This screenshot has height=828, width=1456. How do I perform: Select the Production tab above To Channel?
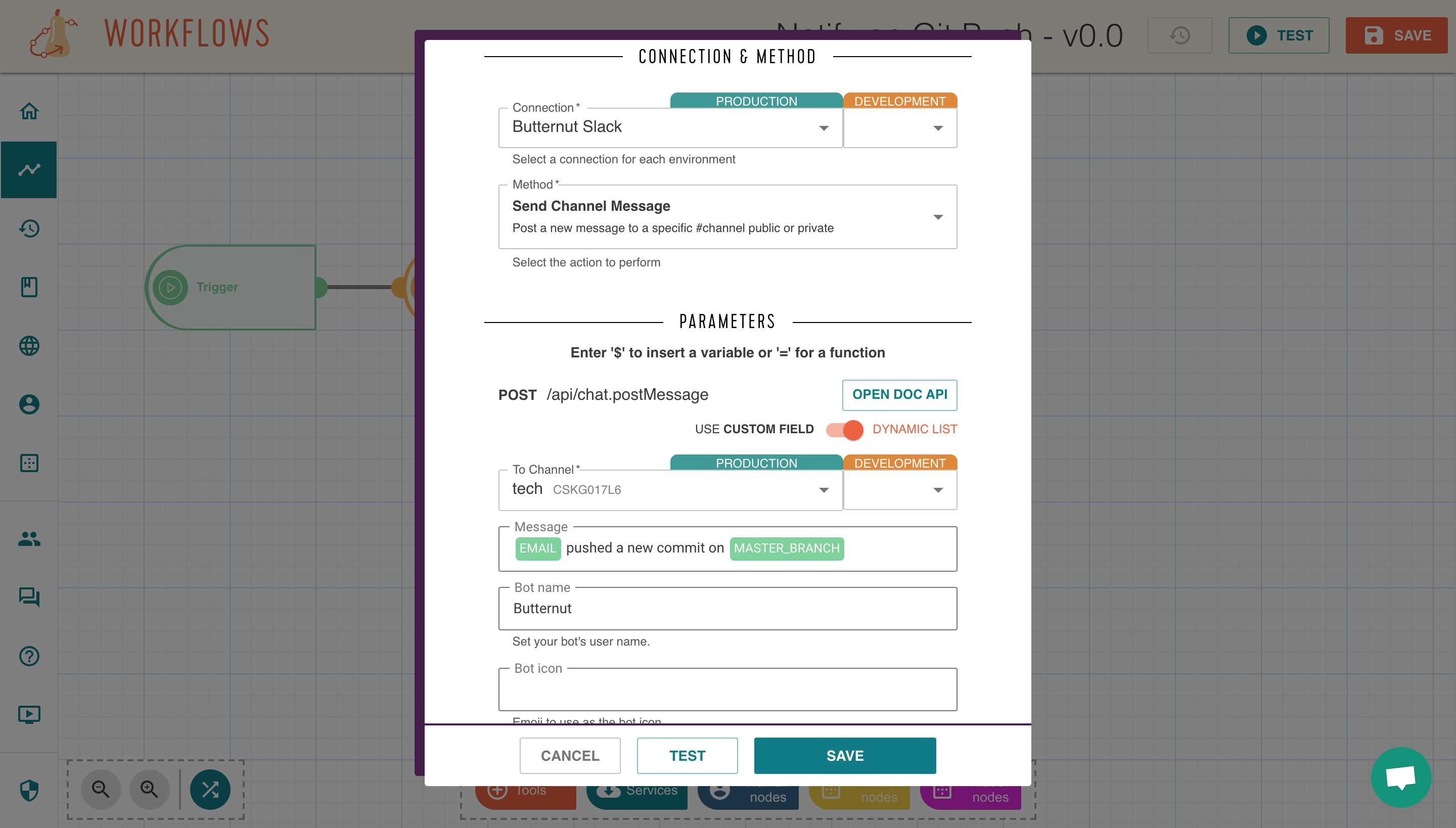(756, 463)
